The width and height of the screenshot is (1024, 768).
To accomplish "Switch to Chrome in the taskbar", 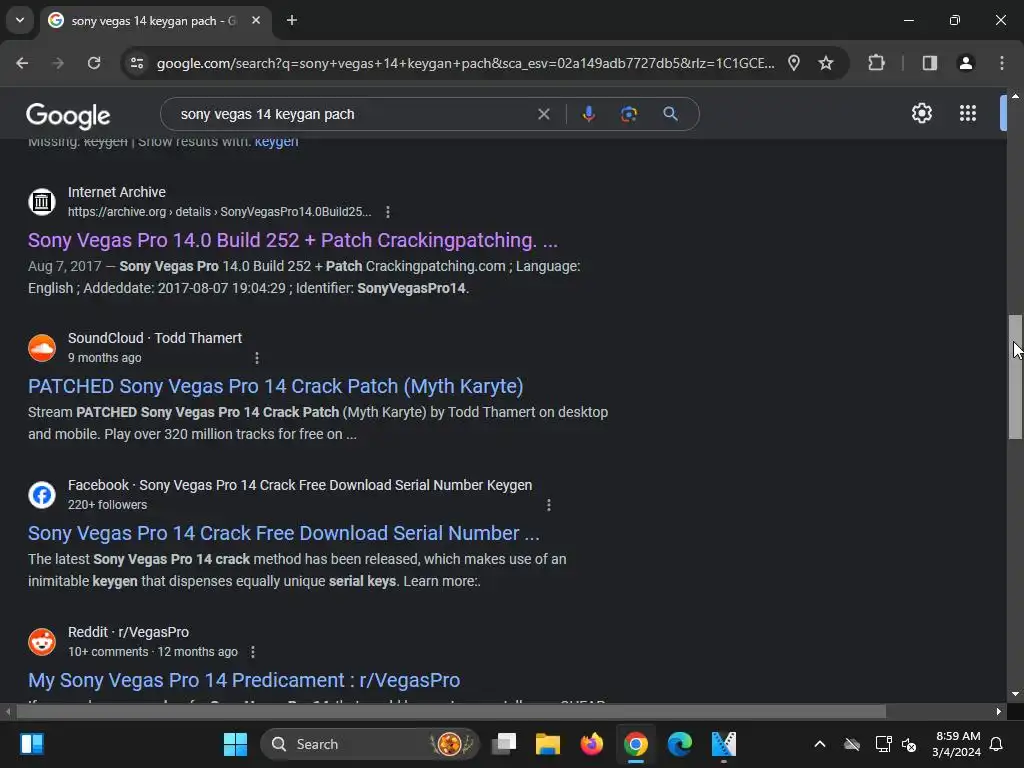I will [635, 744].
